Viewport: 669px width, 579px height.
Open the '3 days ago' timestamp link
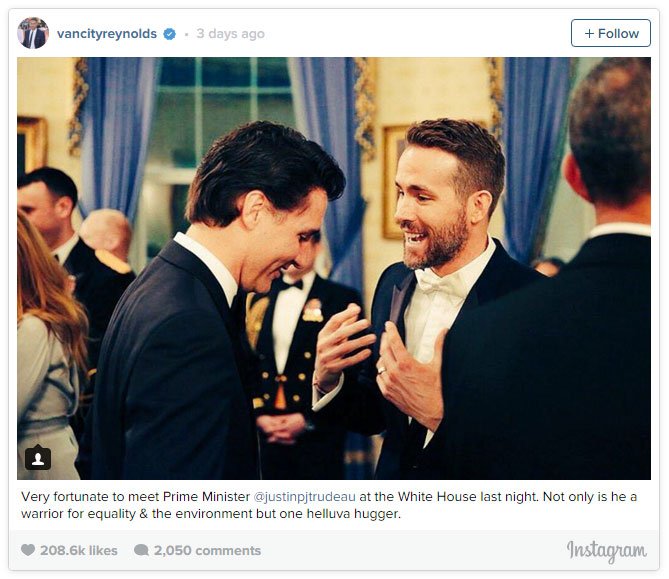click(230, 34)
